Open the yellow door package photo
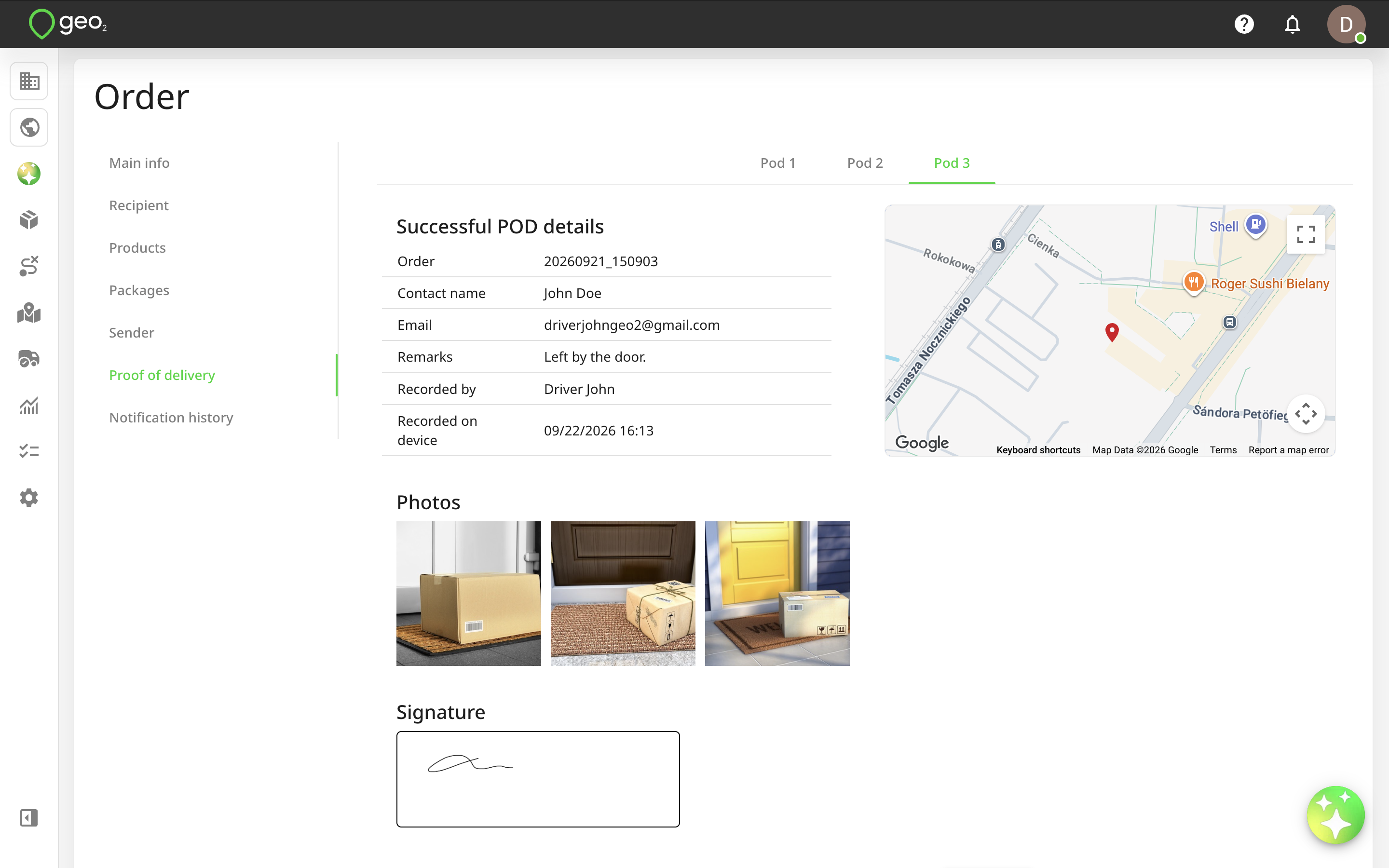This screenshot has height=868, width=1389. pos(777,594)
